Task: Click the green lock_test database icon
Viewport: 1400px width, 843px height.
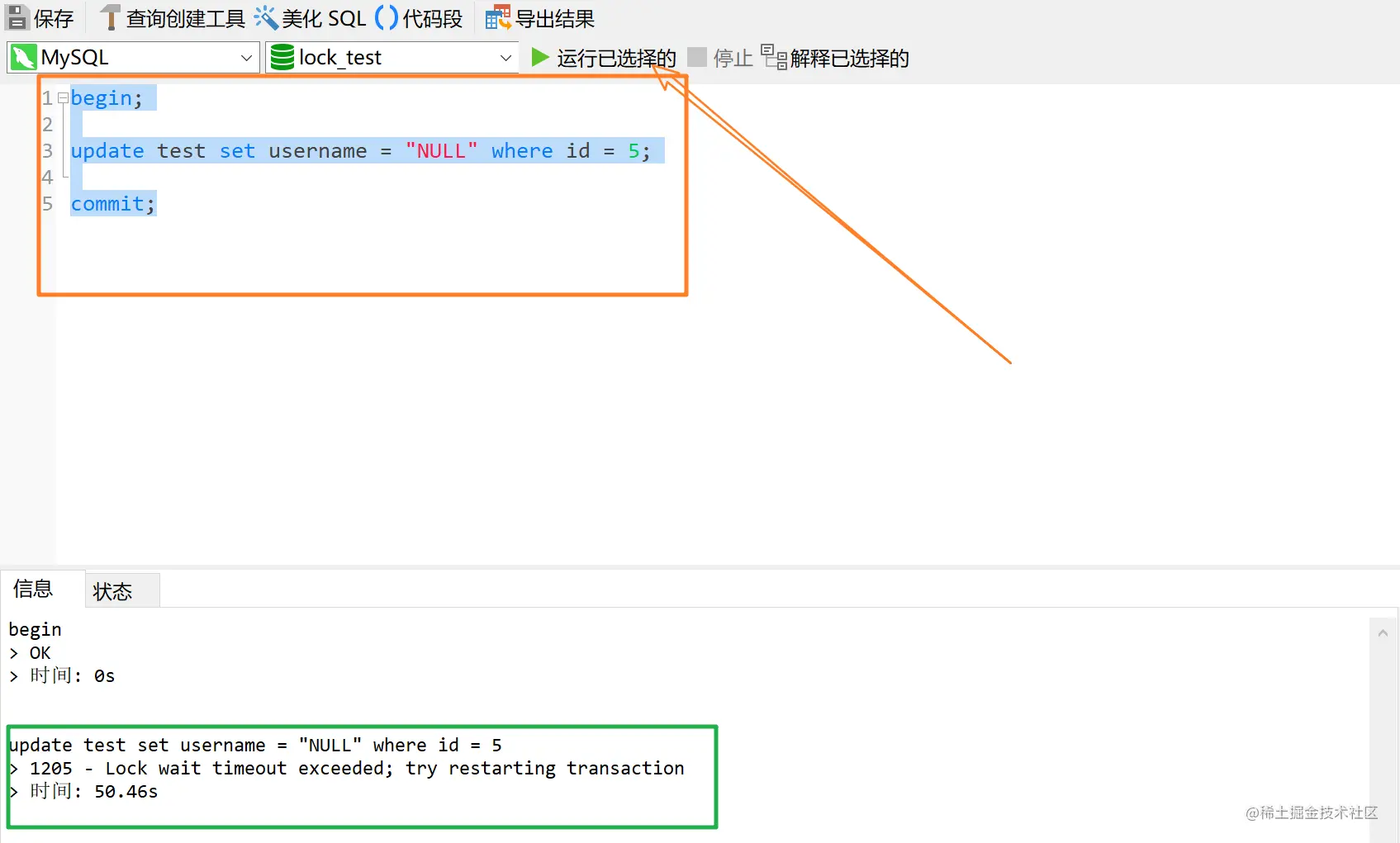Action: pyautogui.click(x=282, y=57)
